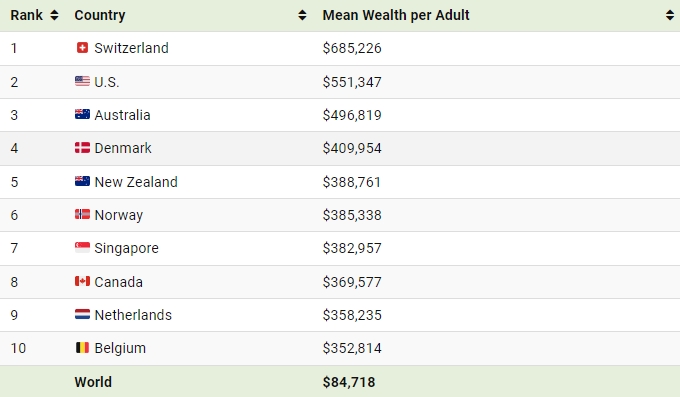Click the Country column header label
Viewport: 680px width, 397px height.
(x=100, y=15)
